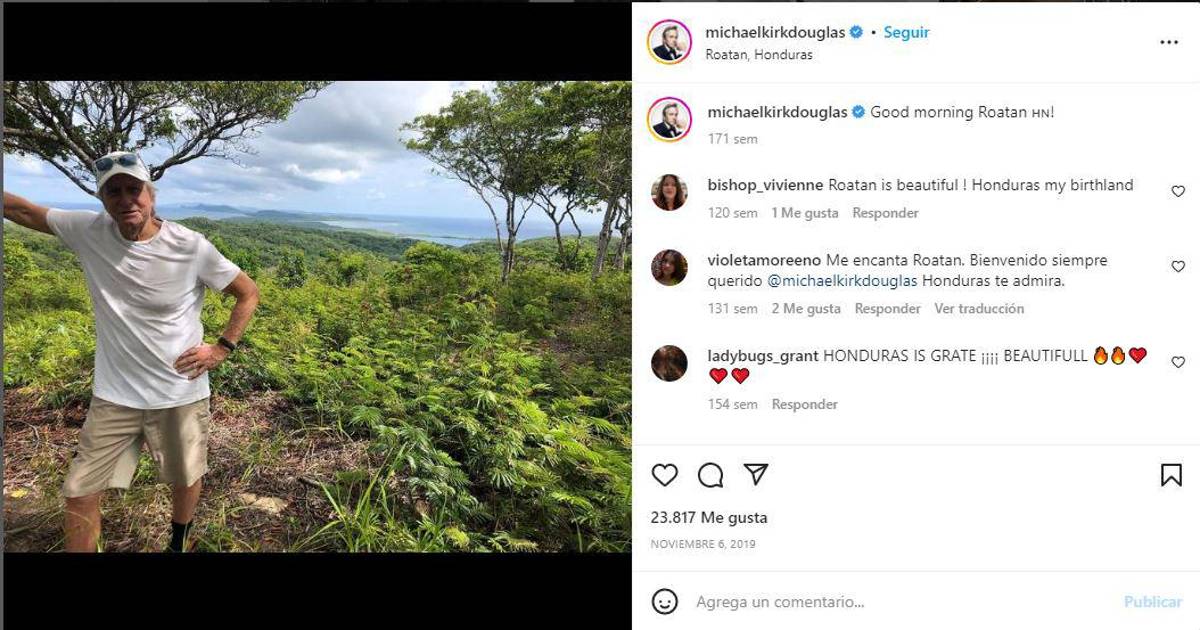The image size is (1200, 630).
Task: Reply to bishop_vivienne's comment
Action: pyautogui.click(x=885, y=213)
